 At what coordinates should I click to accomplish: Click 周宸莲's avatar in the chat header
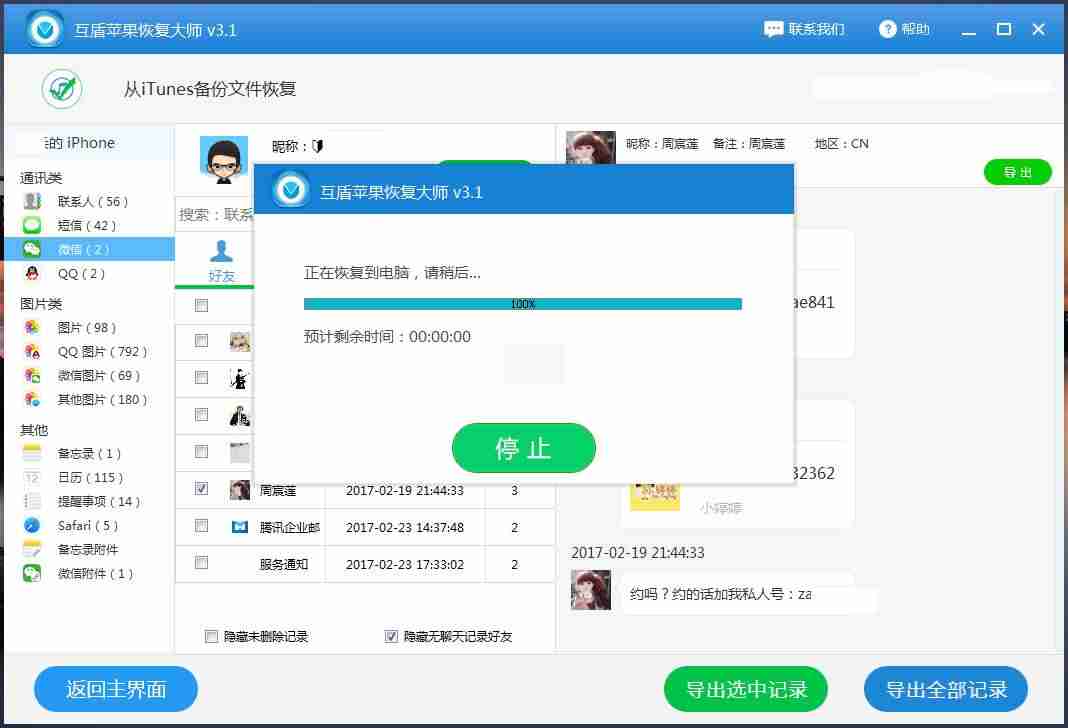[x=591, y=148]
